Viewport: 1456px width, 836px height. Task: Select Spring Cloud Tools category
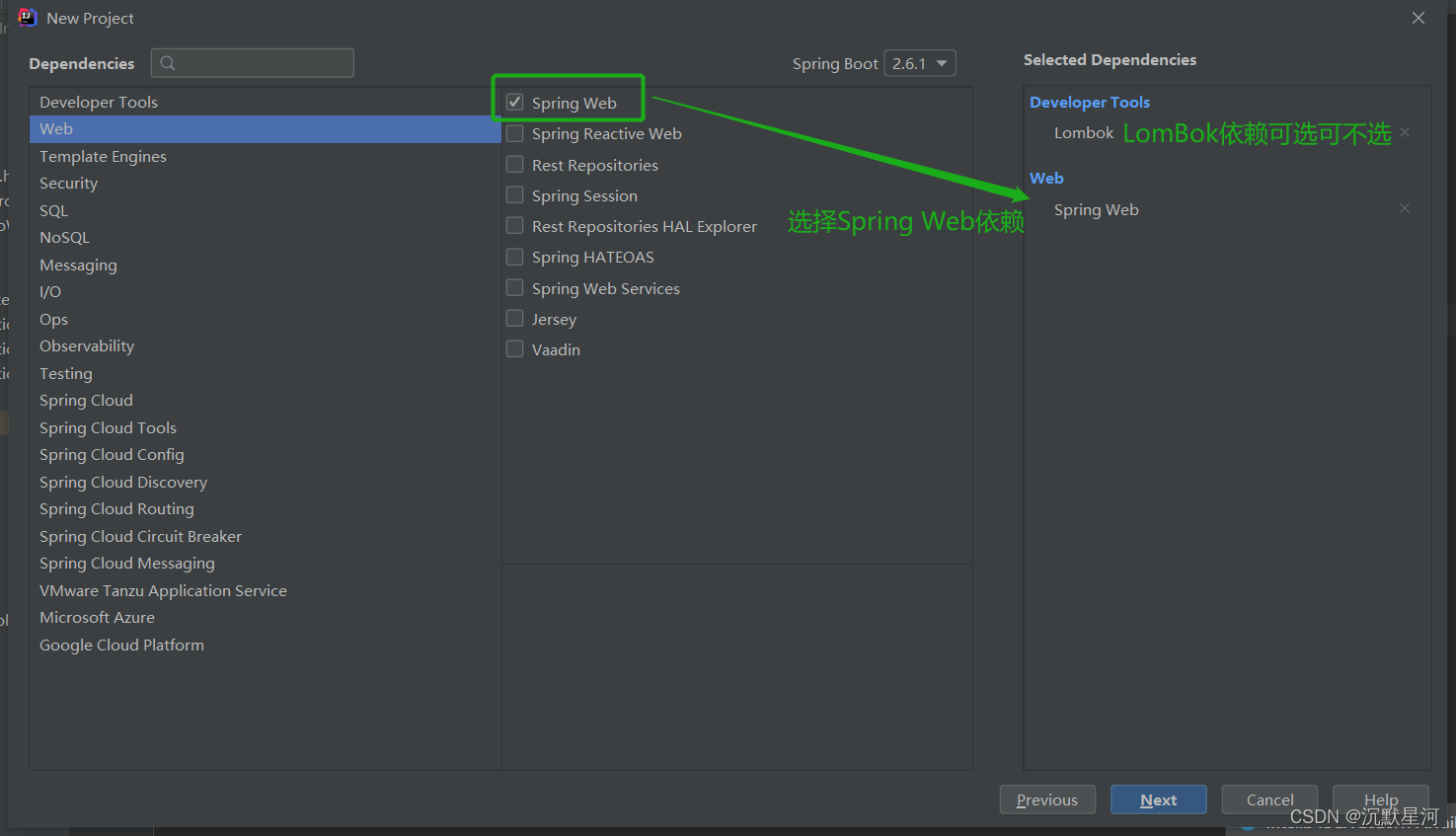tap(266, 427)
